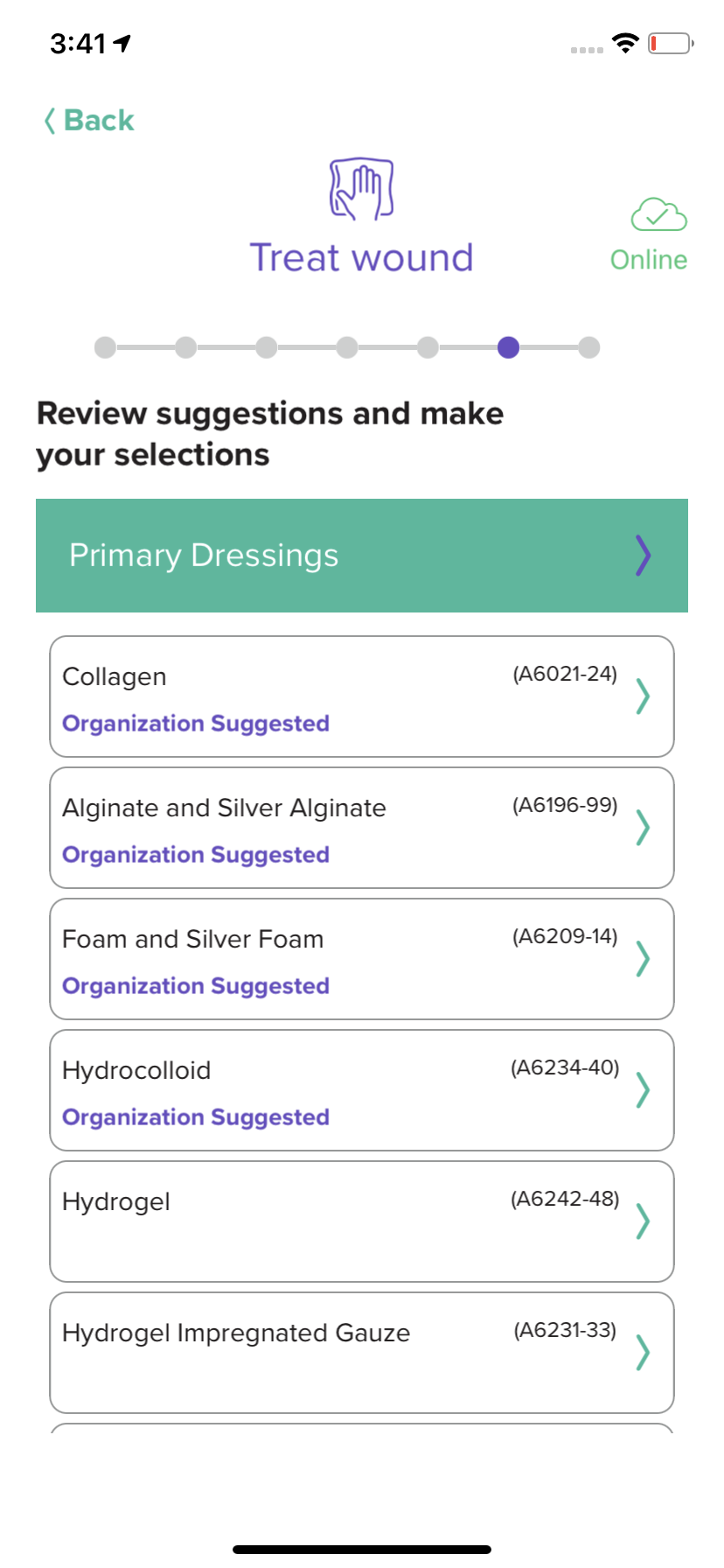Go Back to the previous step

click(89, 120)
